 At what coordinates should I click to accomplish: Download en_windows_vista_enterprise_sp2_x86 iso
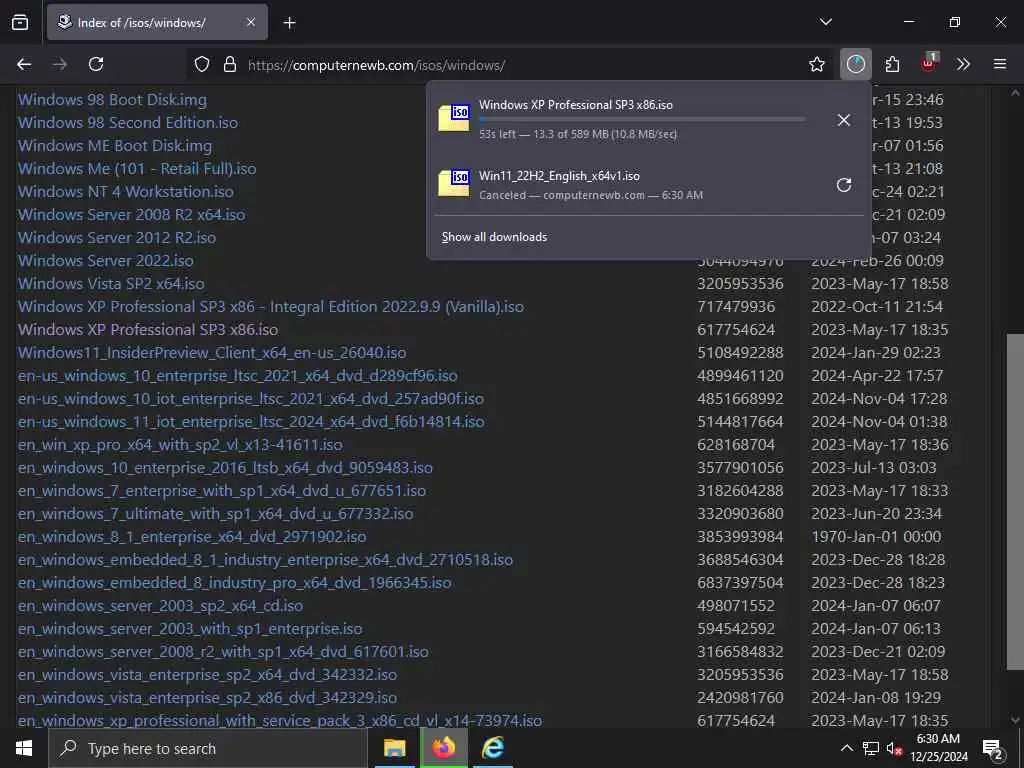pos(207,697)
